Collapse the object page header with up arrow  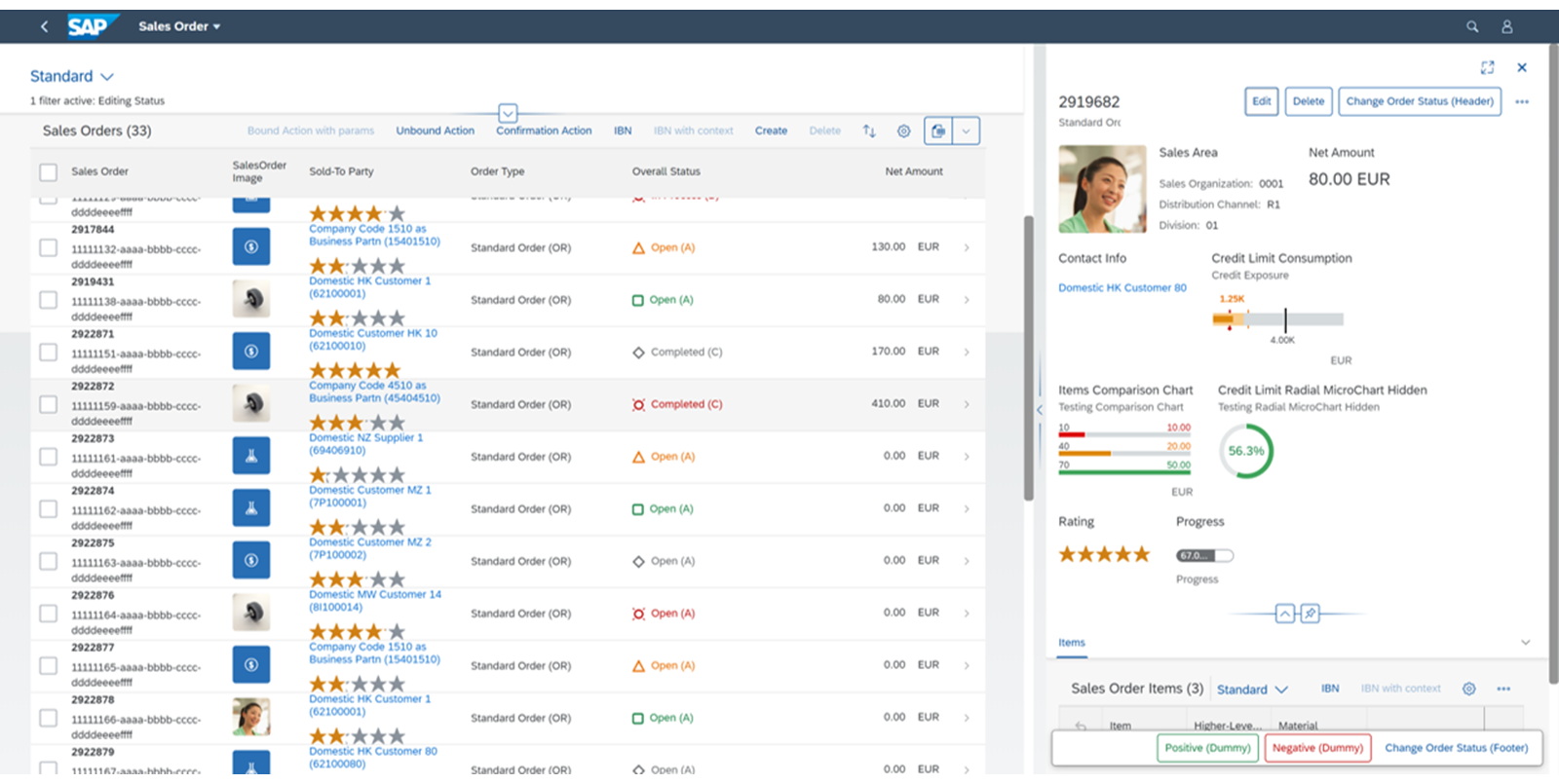point(1285,614)
